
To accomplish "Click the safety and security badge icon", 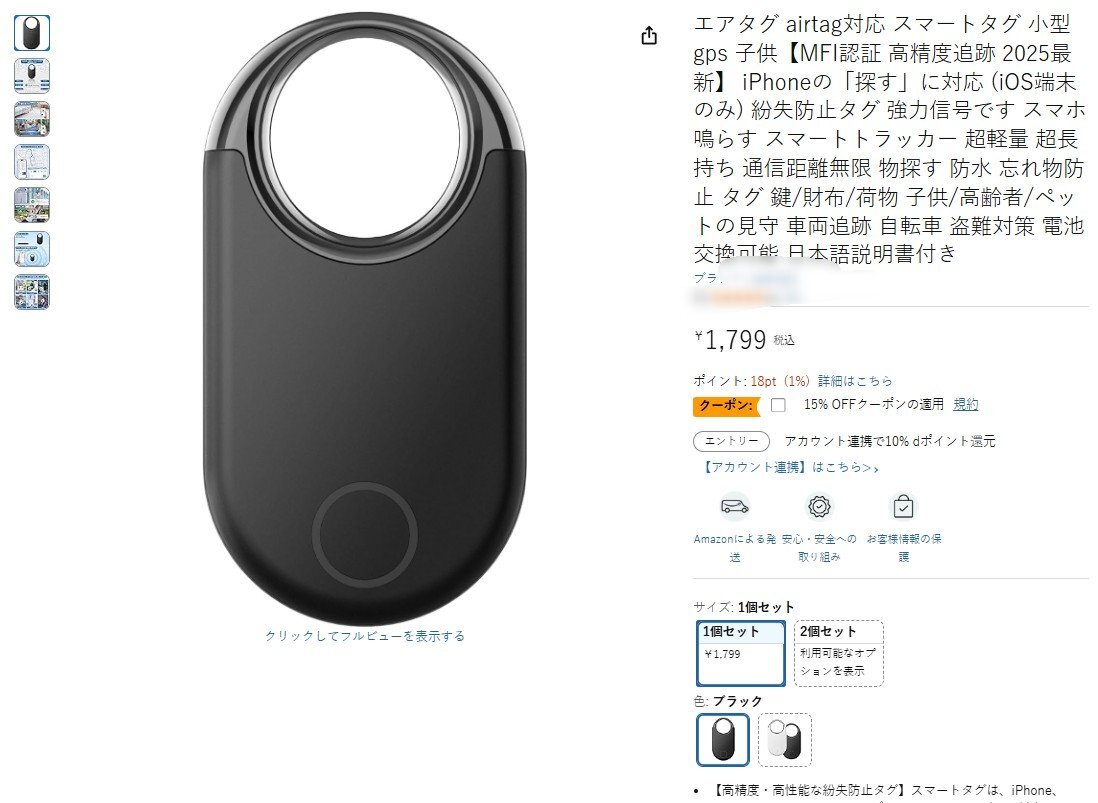I will tap(819, 506).
